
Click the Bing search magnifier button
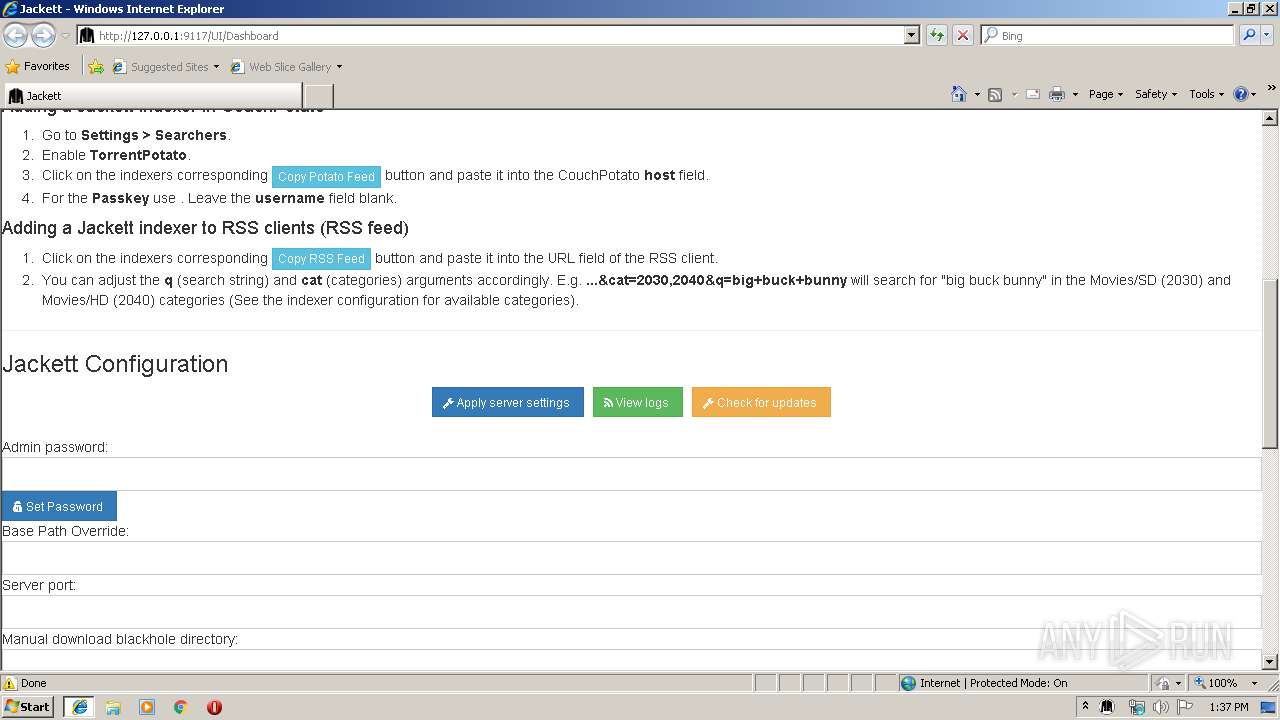[x=1249, y=35]
